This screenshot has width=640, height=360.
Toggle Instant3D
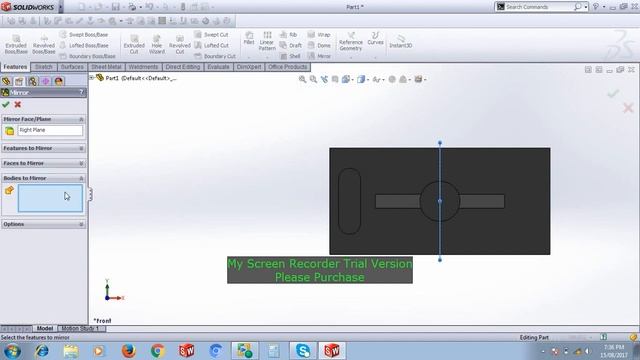click(400, 41)
